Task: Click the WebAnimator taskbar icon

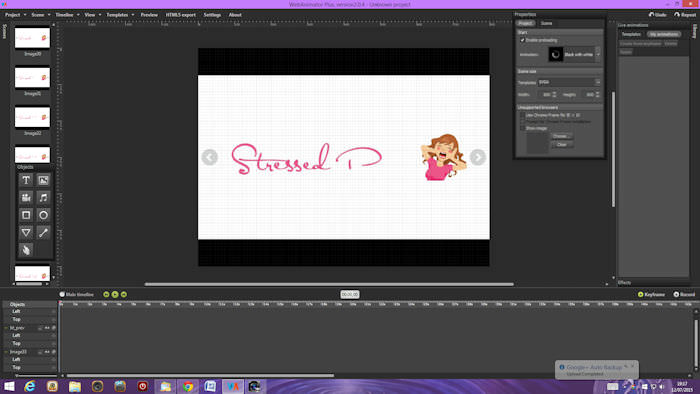Action: tap(233, 386)
